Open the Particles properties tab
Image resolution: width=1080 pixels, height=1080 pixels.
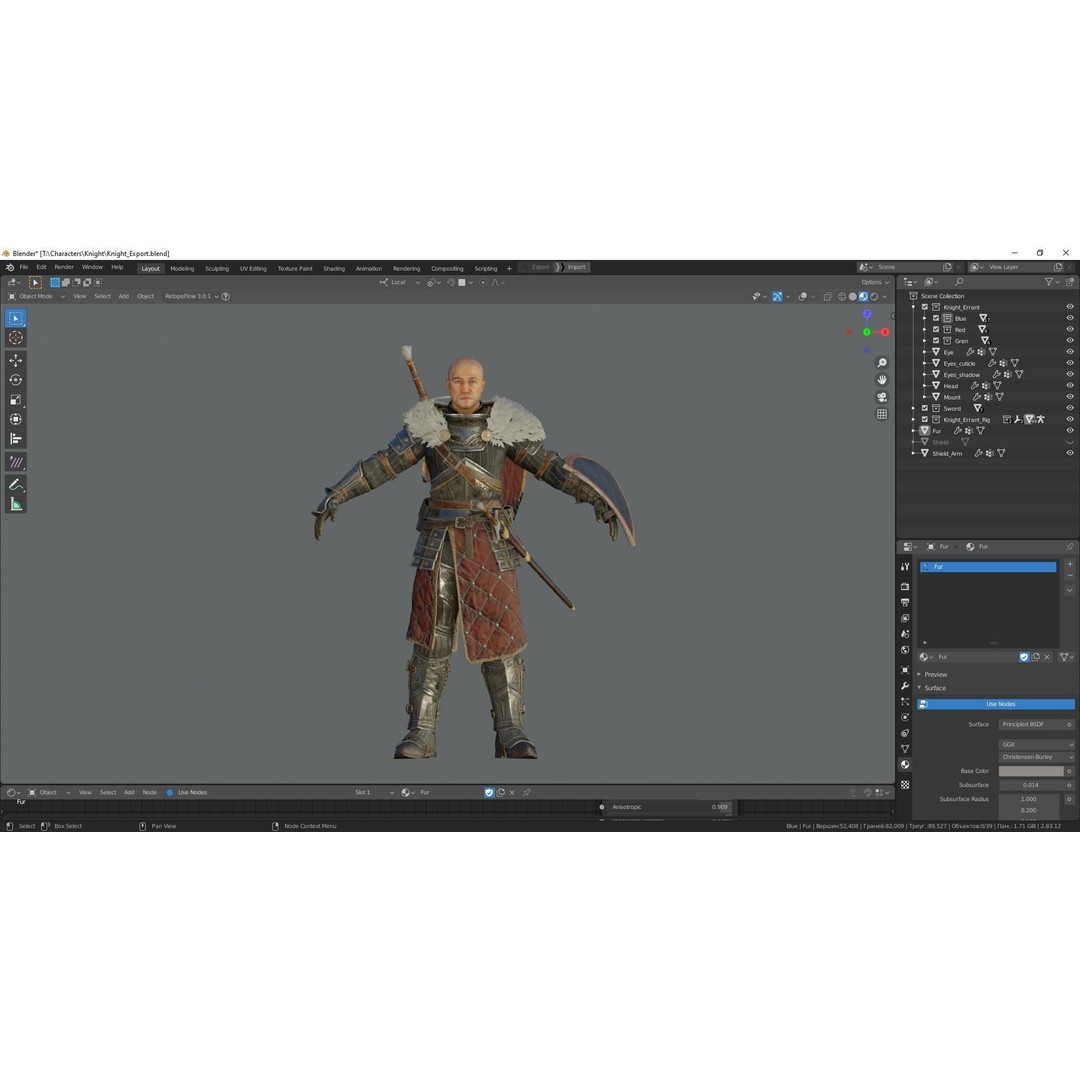905,702
